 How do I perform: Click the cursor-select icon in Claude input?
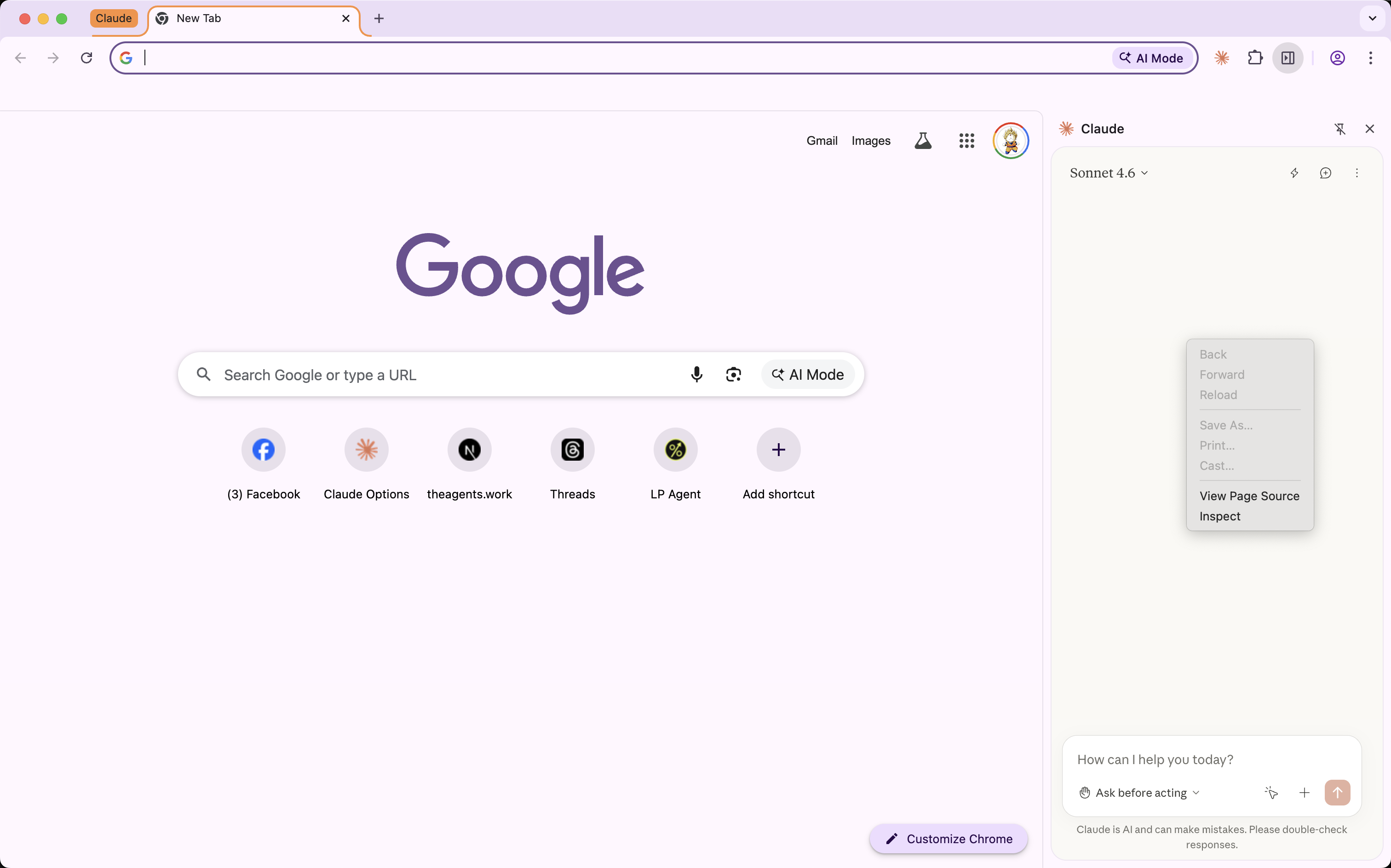(1271, 793)
